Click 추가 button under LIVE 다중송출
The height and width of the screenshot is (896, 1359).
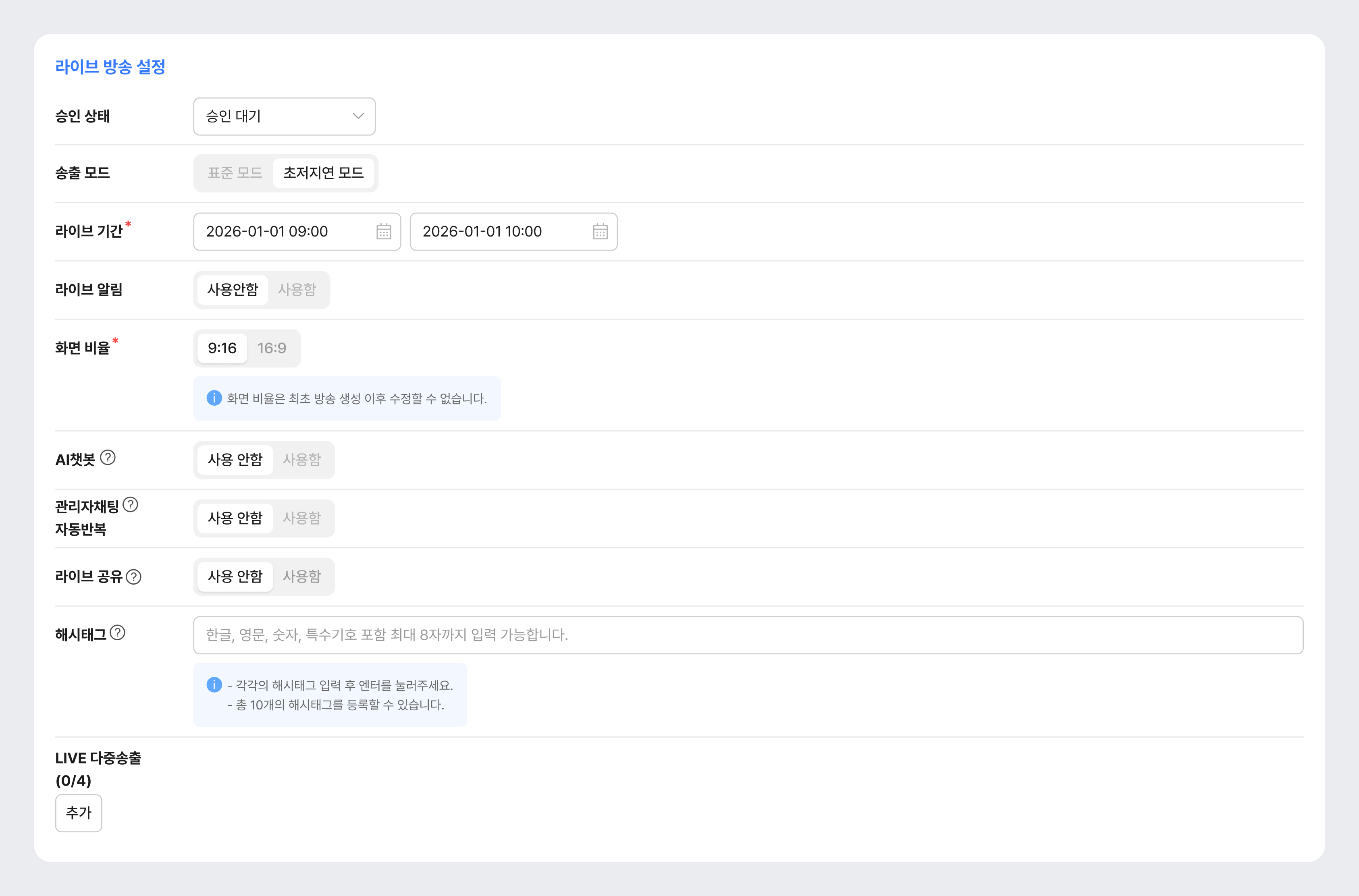[x=79, y=813]
